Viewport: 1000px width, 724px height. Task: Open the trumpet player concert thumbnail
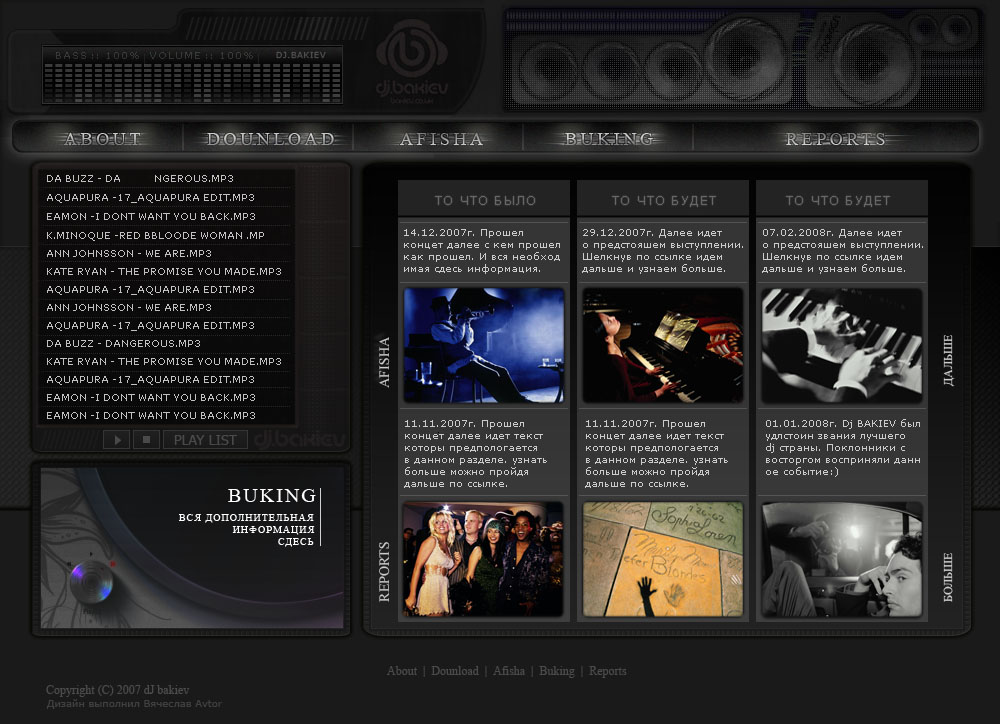tap(484, 345)
